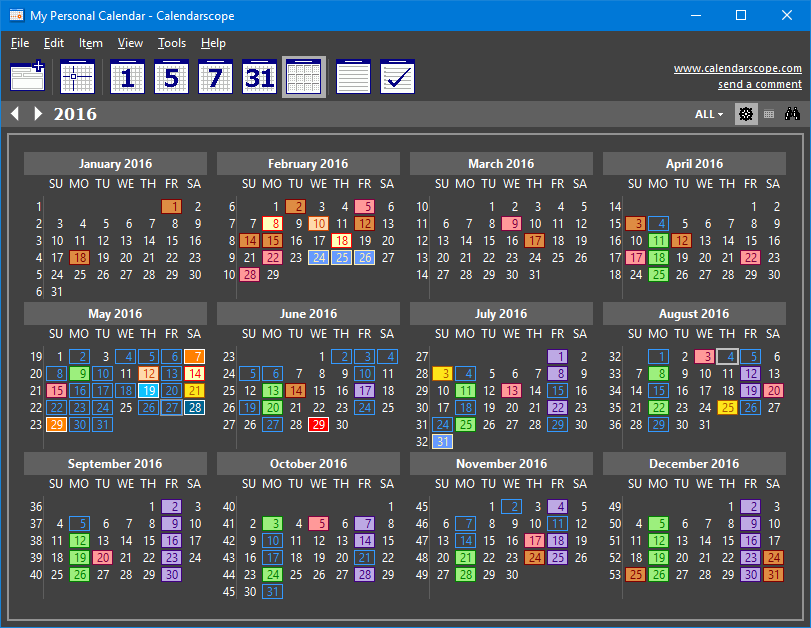This screenshot has height=628, width=811.
Task: Toggle the gear holidays filter button
Action: click(x=746, y=114)
